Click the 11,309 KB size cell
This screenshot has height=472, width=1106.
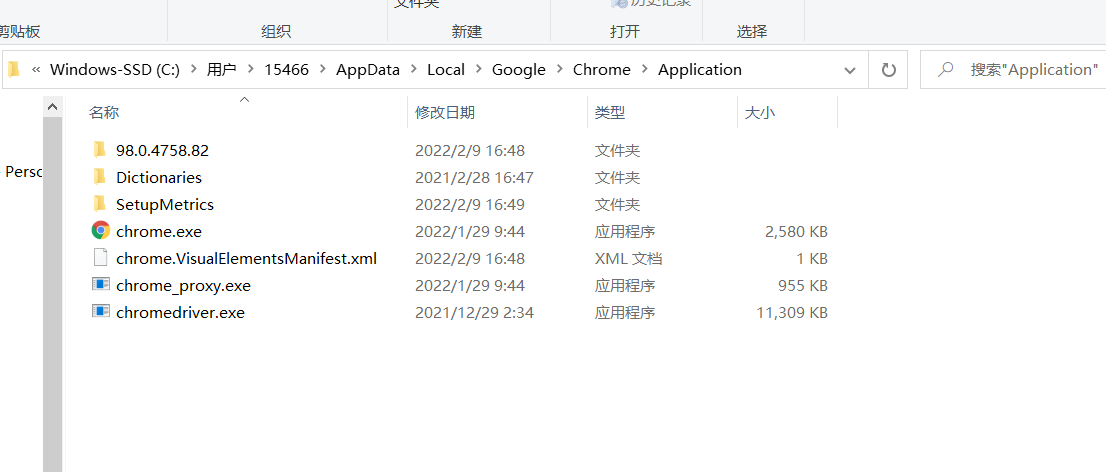pos(792,313)
